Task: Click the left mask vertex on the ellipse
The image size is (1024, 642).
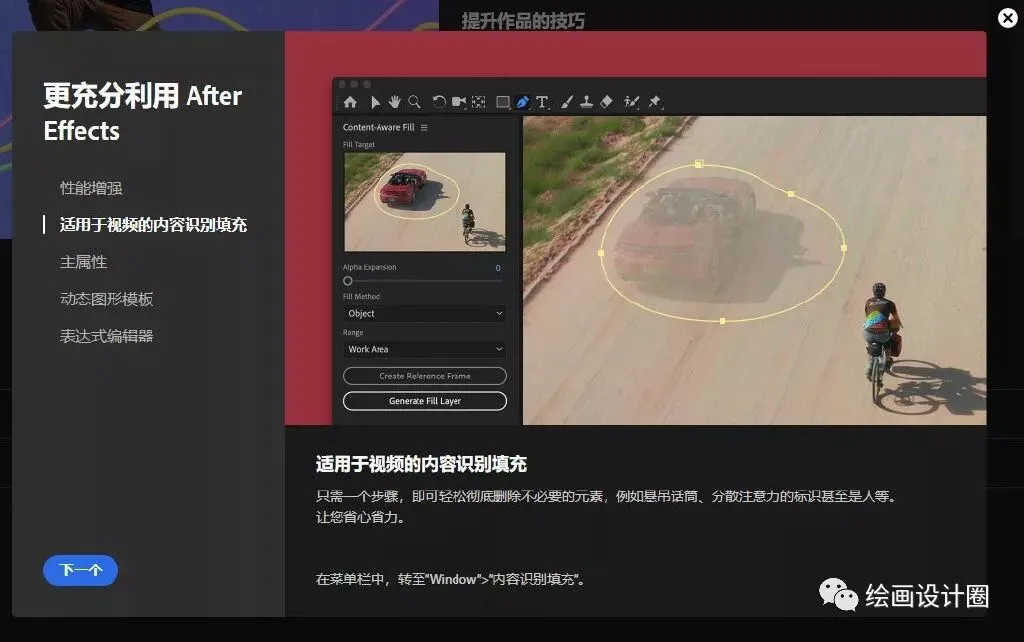Action: pos(601,253)
